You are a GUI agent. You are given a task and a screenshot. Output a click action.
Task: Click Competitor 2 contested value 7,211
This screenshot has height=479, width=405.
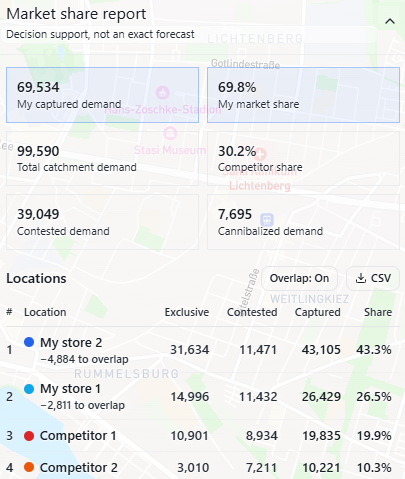point(262,468)
